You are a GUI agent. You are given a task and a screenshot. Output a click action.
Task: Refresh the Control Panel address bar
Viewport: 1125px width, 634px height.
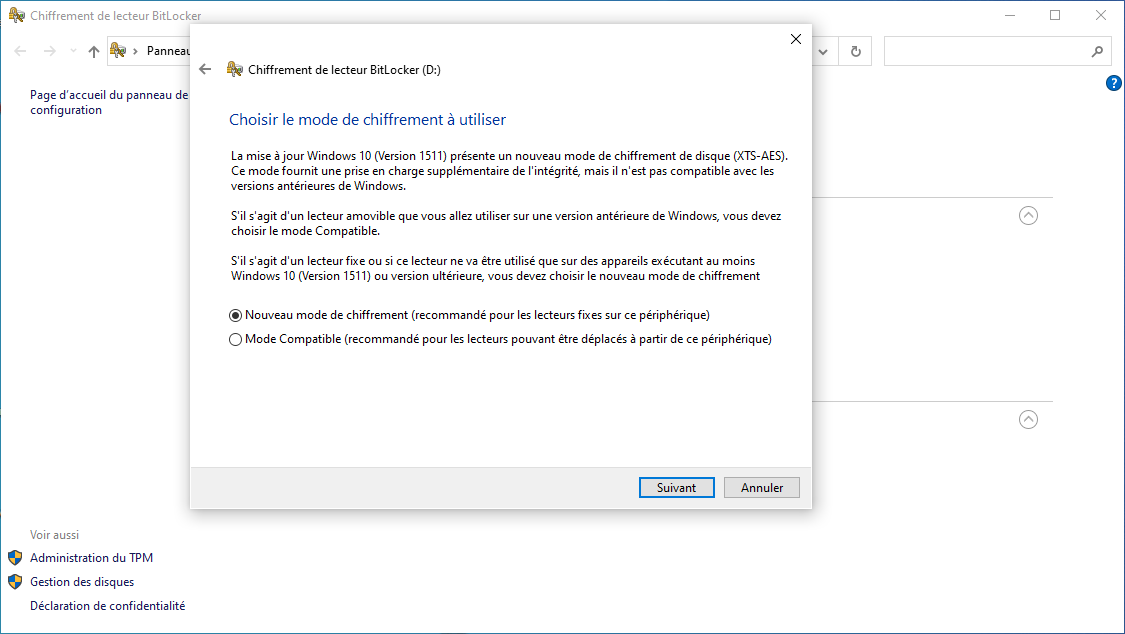855,51
